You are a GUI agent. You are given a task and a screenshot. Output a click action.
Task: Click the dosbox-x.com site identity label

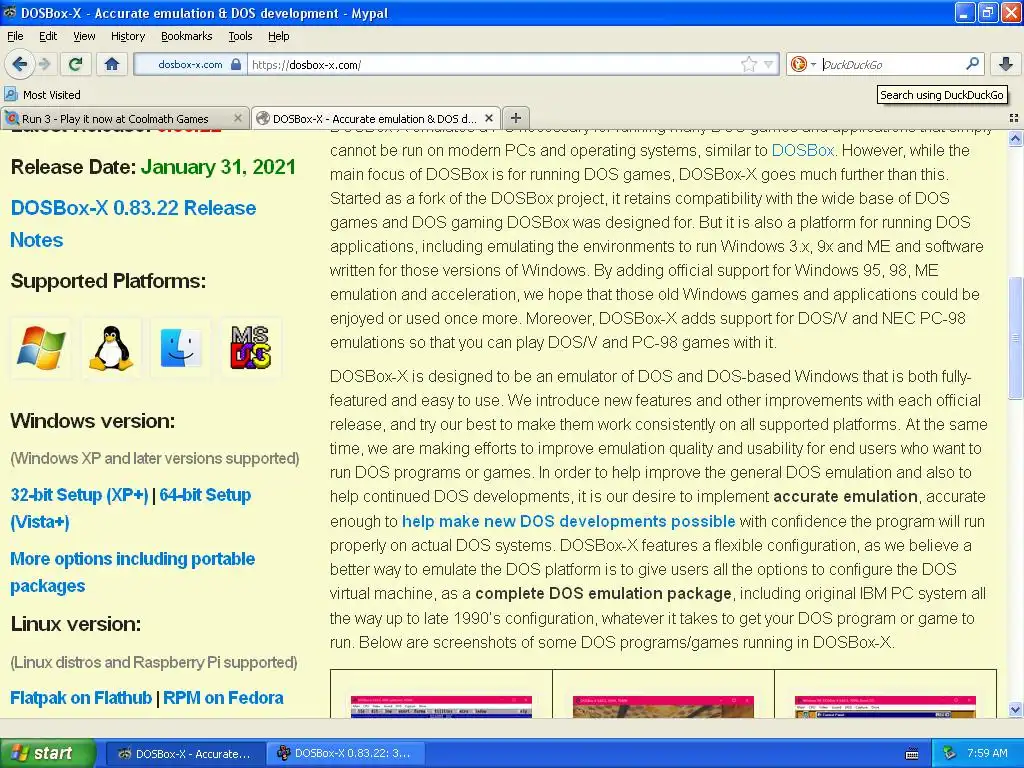[x=190, y=64]
